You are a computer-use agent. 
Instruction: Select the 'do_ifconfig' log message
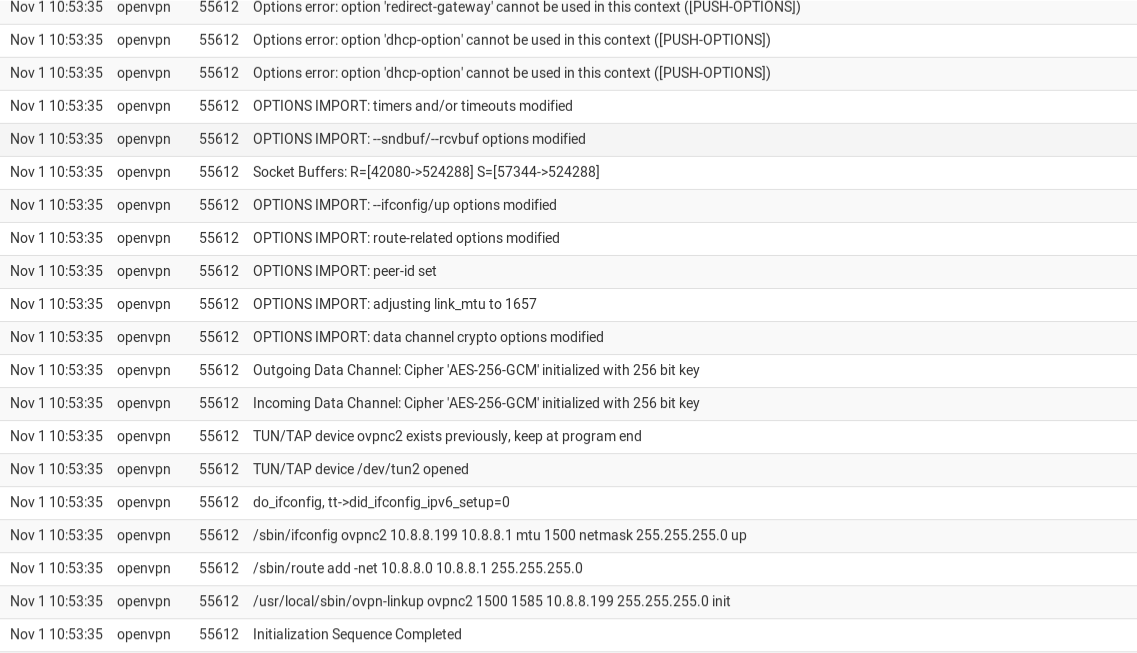[x=381, y=502]
